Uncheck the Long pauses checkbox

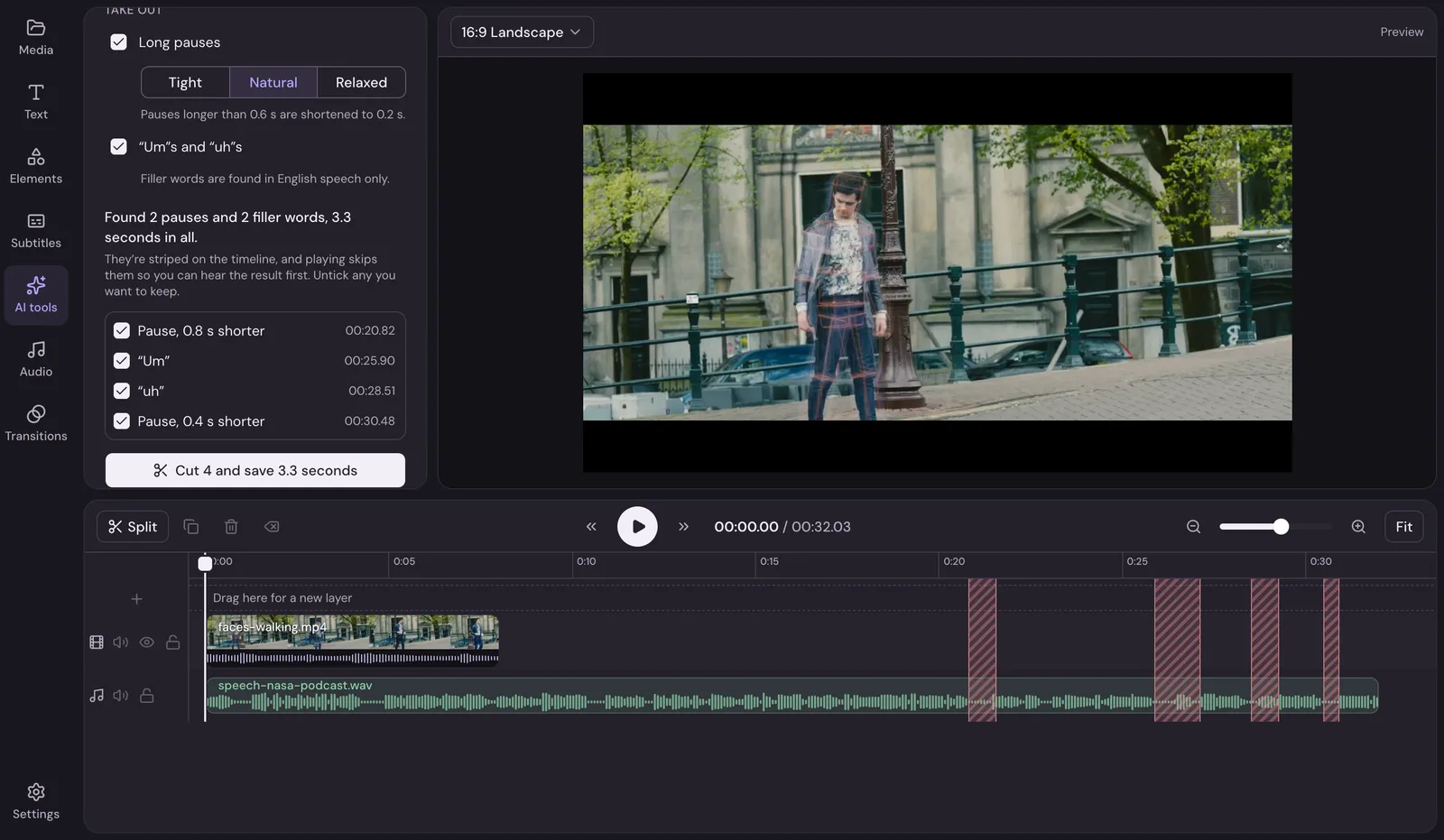click(118, 42)
